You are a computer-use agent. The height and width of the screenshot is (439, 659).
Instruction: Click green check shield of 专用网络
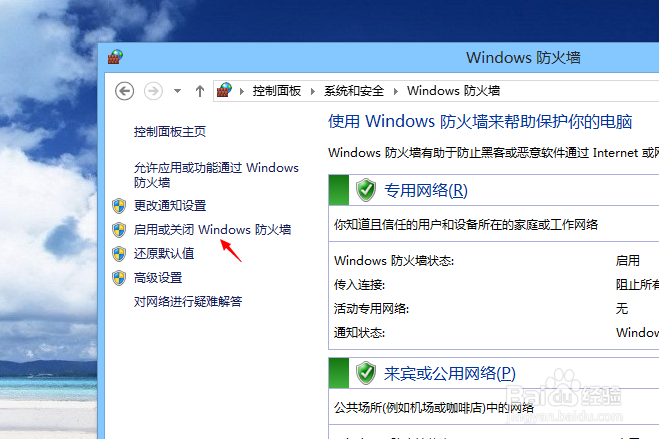click(366, 190)
